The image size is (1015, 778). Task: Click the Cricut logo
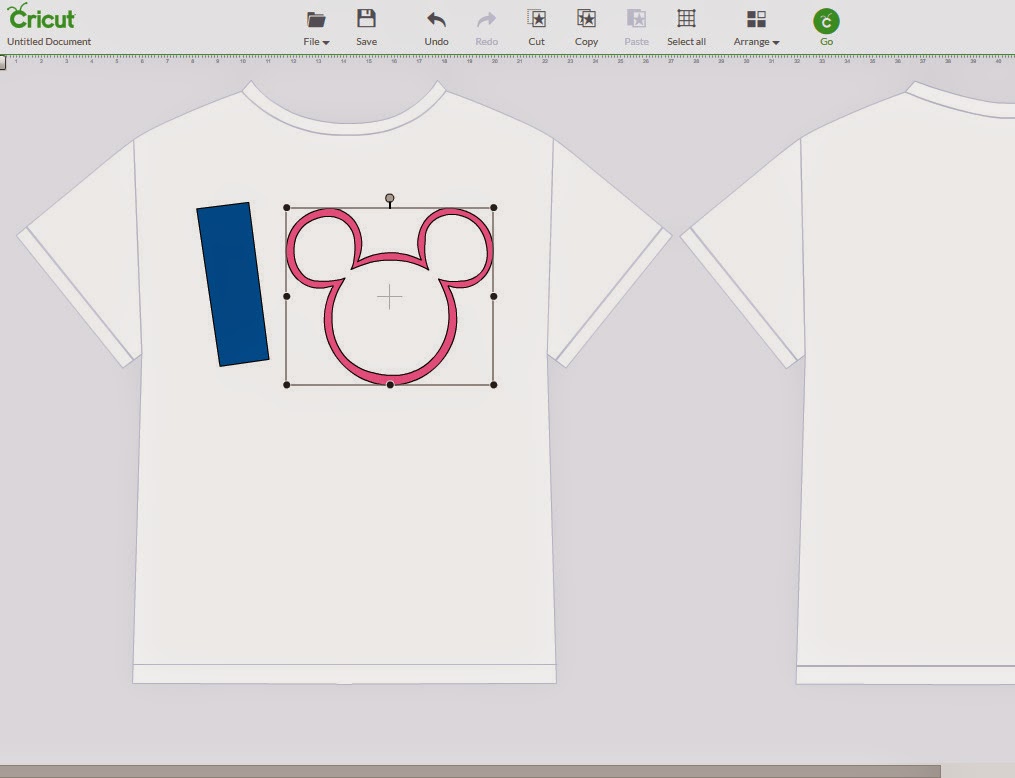tap(41, 16)
